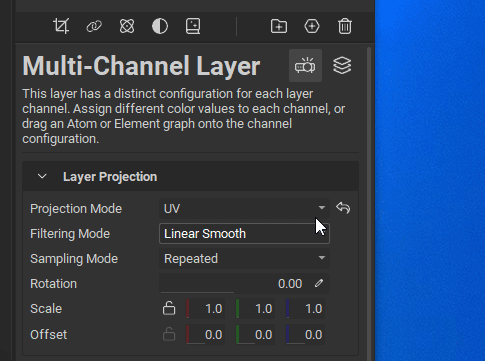Click the atom icon in toolbar

pyautogui.click(x=127, y=26)
